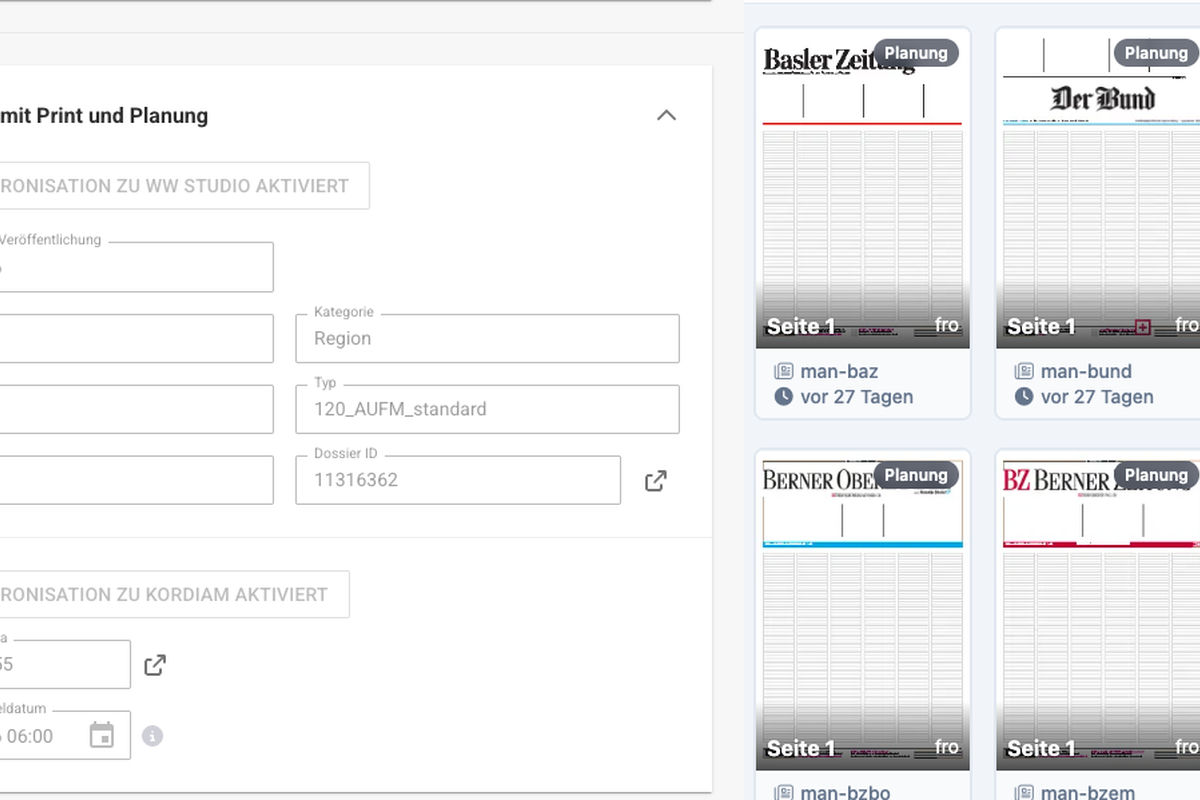Click the Kordiam synchronisation button
This screenshot has width=1200, height=800.
click(175, 594)
